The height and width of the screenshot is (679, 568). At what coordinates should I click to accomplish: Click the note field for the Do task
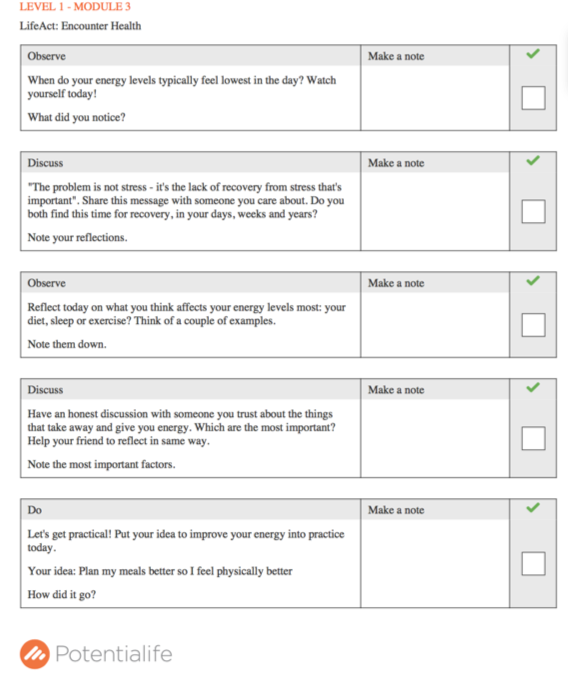point(435,563)
